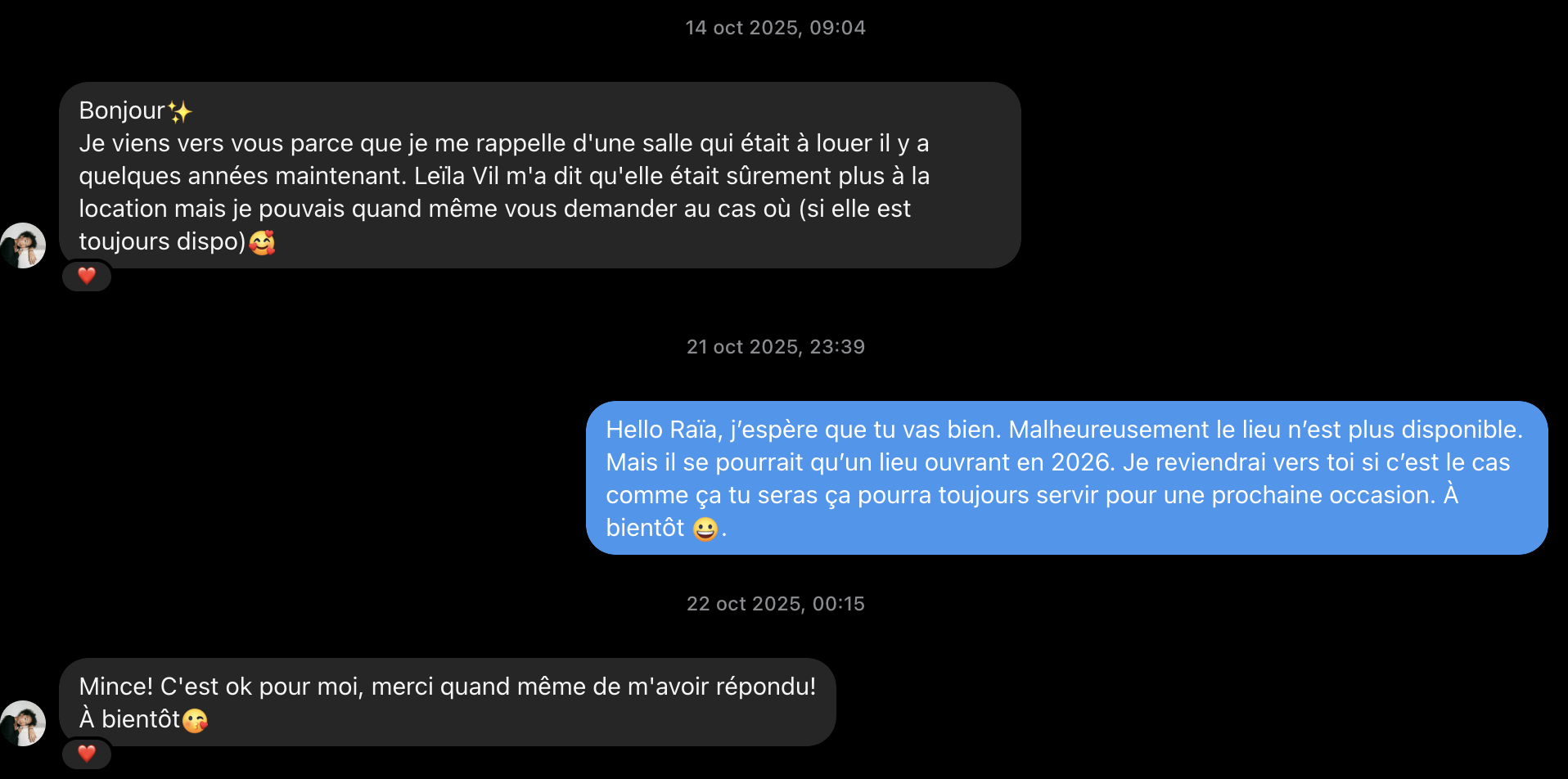Click the '22 oct 2025, 00:15' timestamp
Image resolution: width=1568 pixels, height=779 pixels.
point(775,604)
